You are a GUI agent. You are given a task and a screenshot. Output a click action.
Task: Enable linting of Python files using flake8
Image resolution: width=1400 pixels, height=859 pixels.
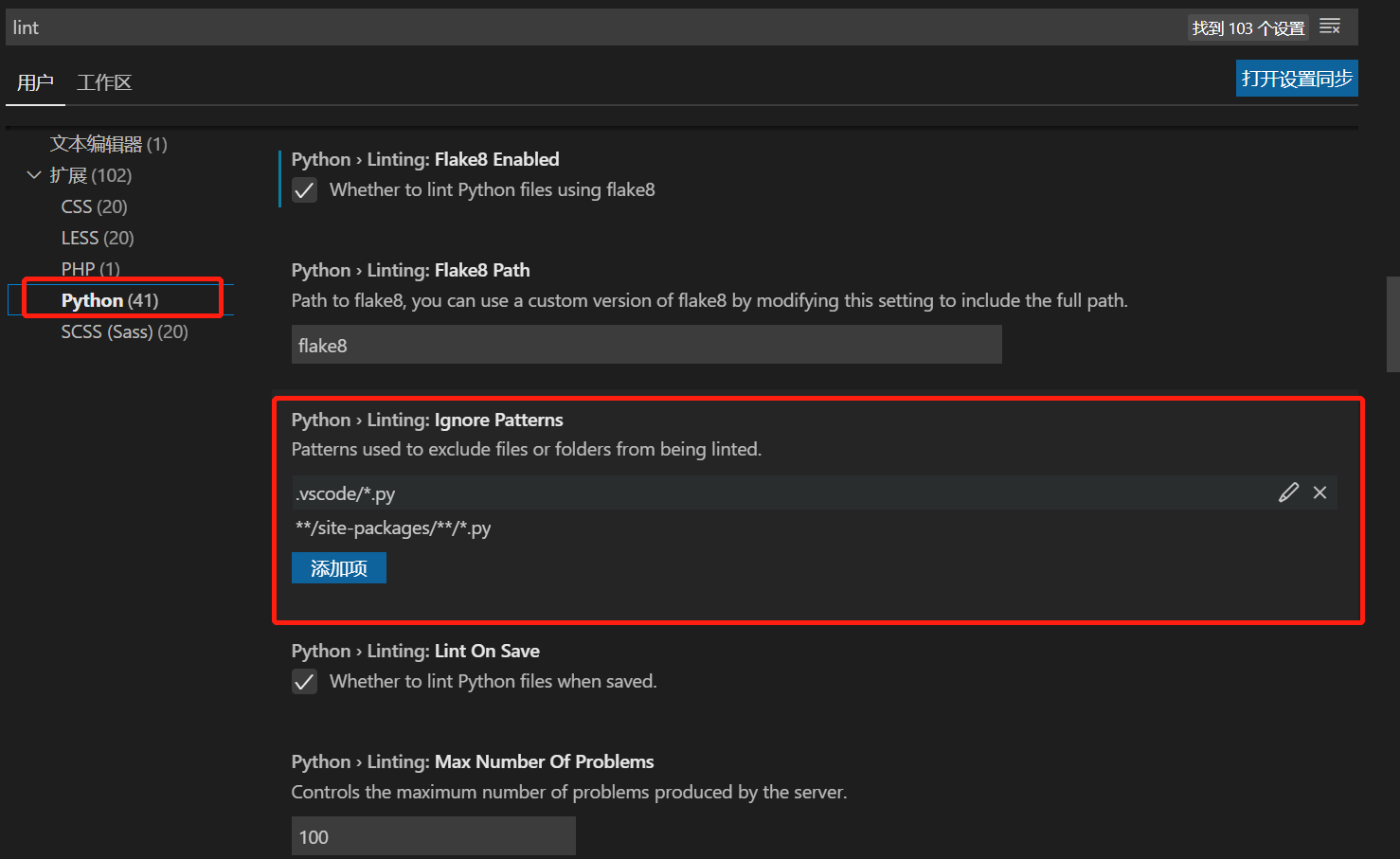(x=304, y=189)
